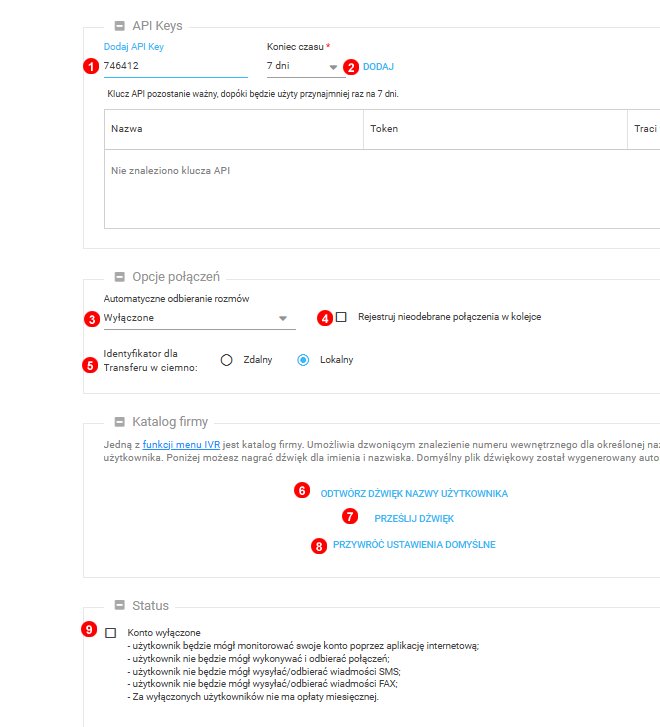The width and height of the screenshot is (660, 727).
Task: Click Przywróć ustawienia domyślne
Action: click(414, 545)
